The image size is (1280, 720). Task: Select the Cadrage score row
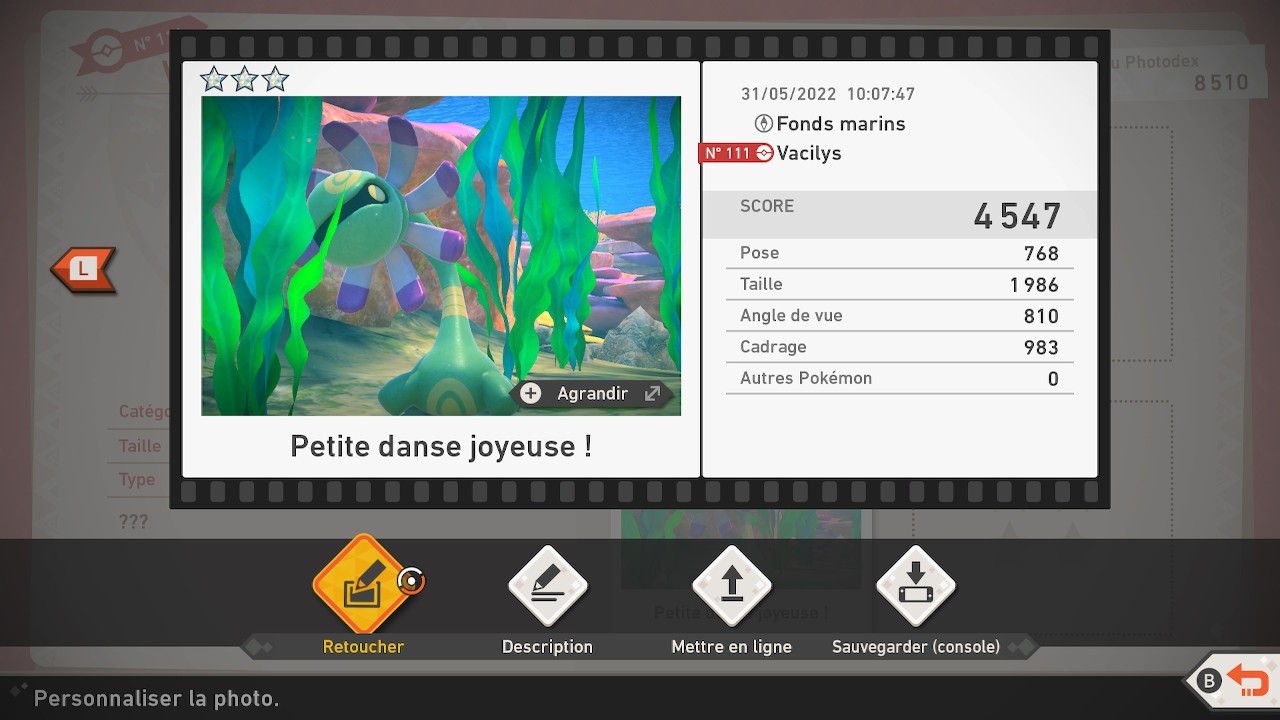point(898,347)
